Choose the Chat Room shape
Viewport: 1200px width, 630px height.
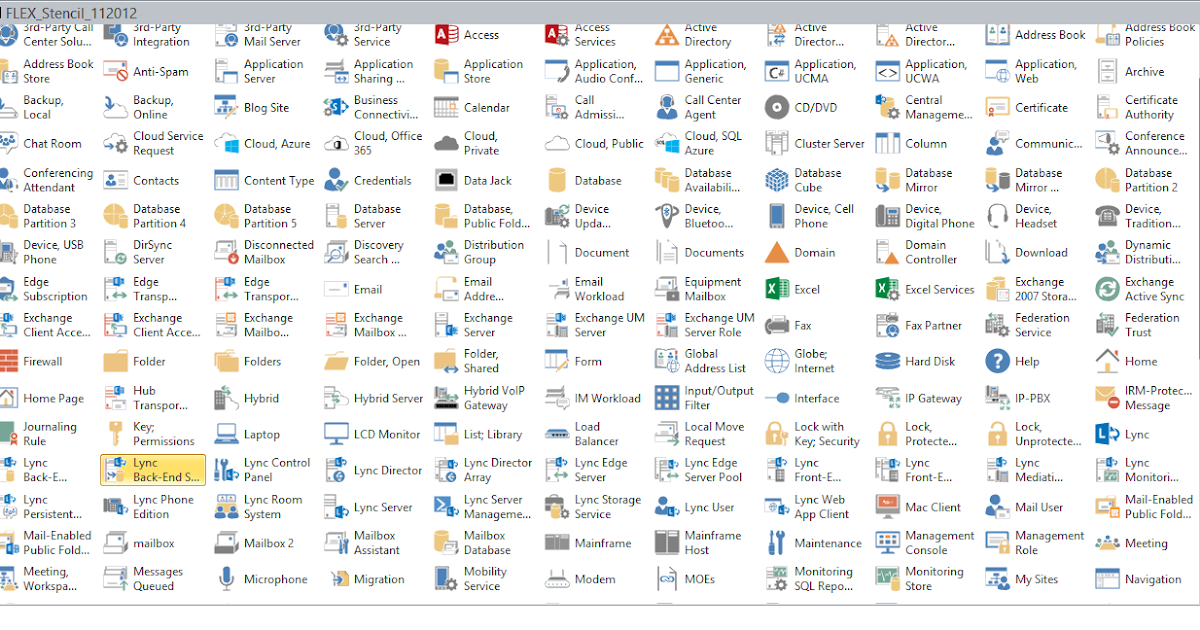click(41, 143)
